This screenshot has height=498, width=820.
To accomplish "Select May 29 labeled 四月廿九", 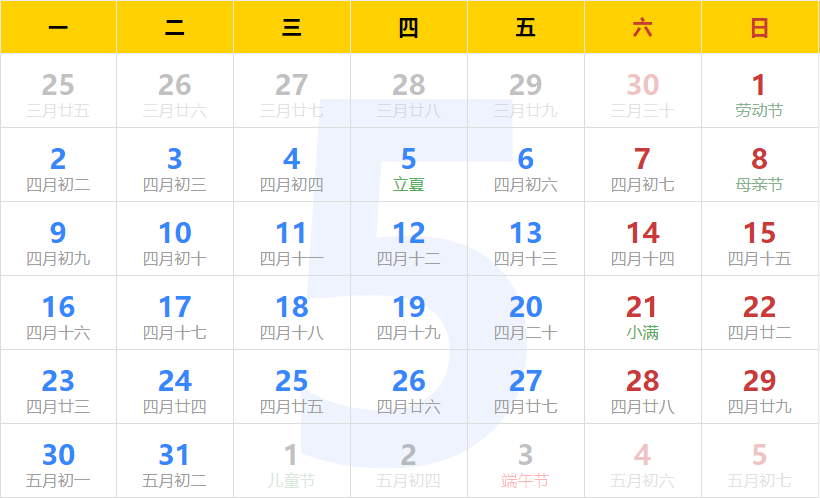I will 759,387.
